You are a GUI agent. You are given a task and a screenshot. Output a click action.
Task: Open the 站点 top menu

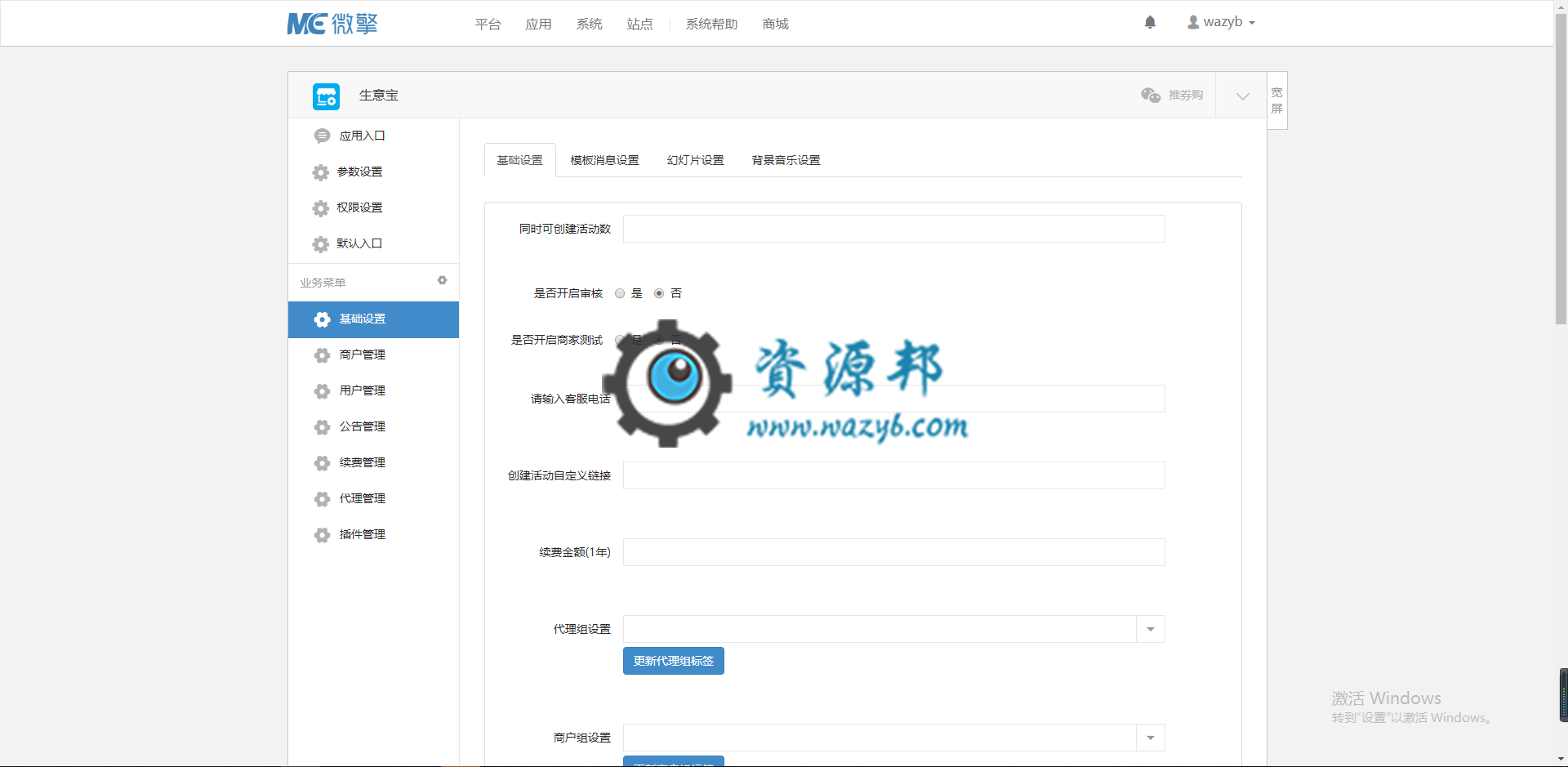tap(640, 25)
